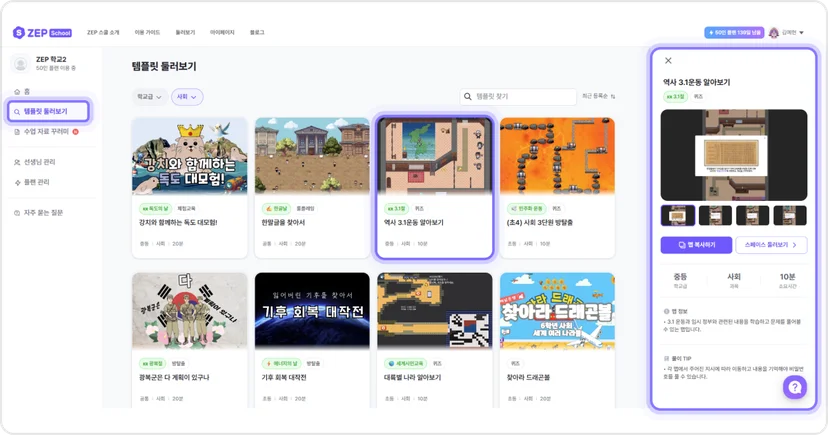
Task: Click the 스페이스 둘러보기 button
Action: click(771, 245)
